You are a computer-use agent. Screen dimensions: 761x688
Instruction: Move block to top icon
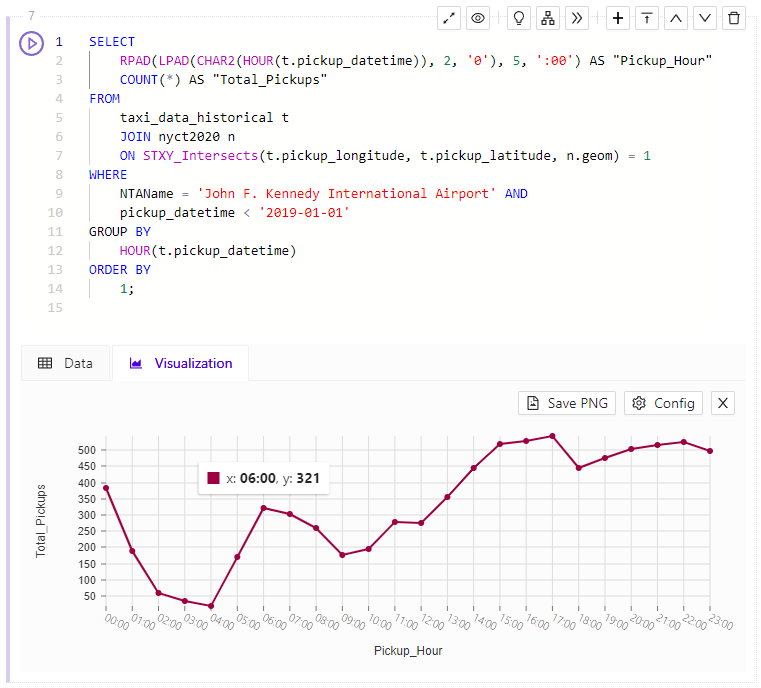646,18
